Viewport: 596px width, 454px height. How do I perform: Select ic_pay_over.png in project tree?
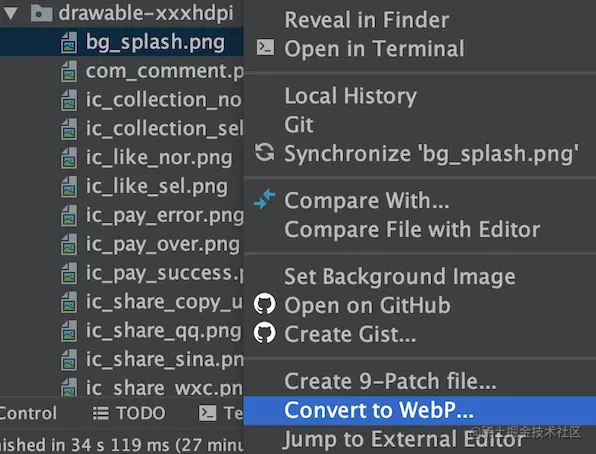point(163,244)
